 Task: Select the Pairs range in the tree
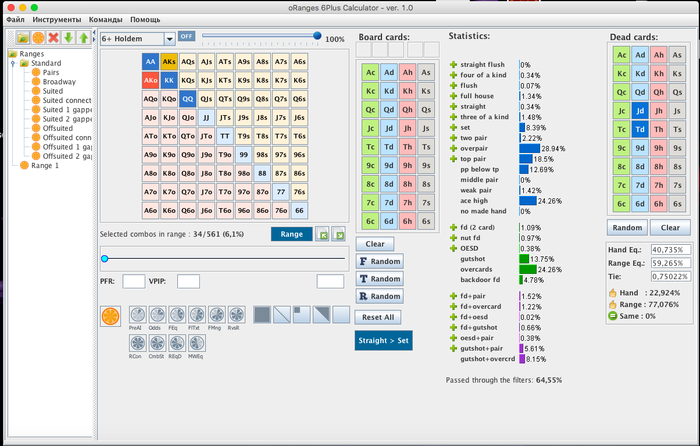(x=51, y=72)
